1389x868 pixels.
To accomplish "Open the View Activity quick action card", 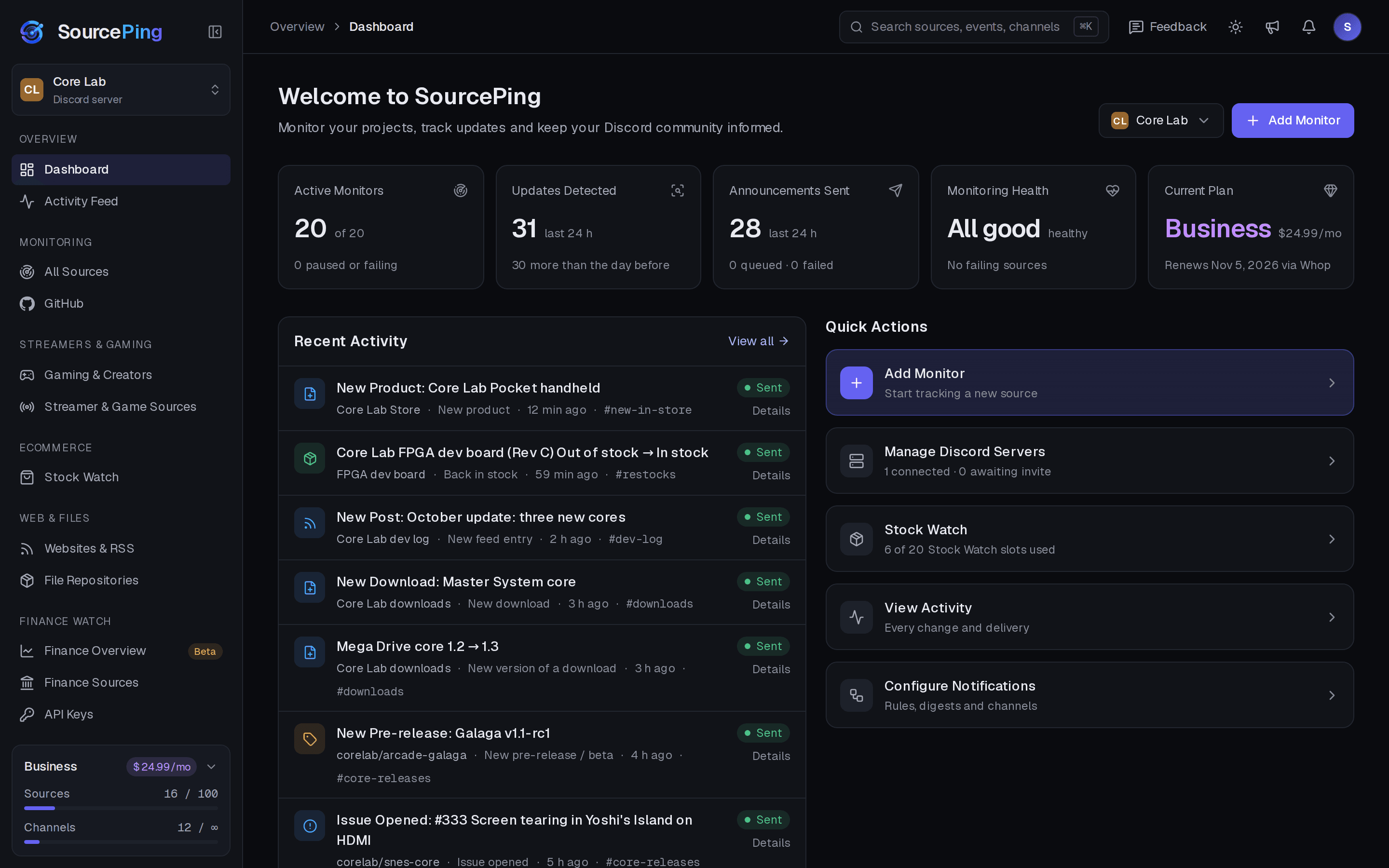I will coord(1089,617).
